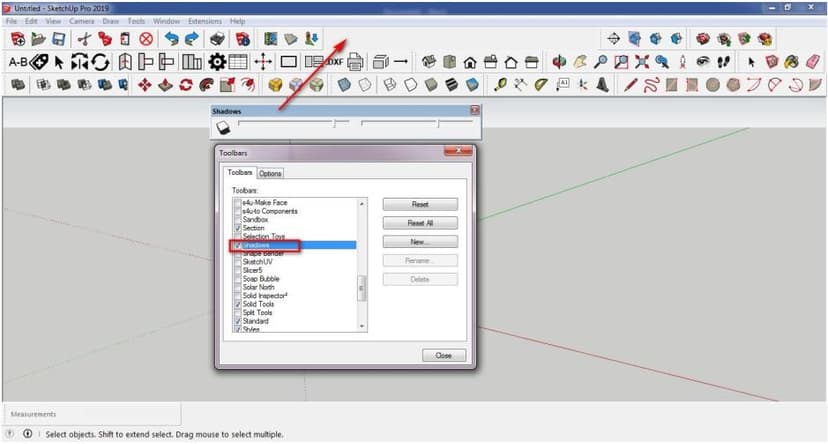
Task: Uncheck the Section toolbar checkbox
Action: coord(238,228)
